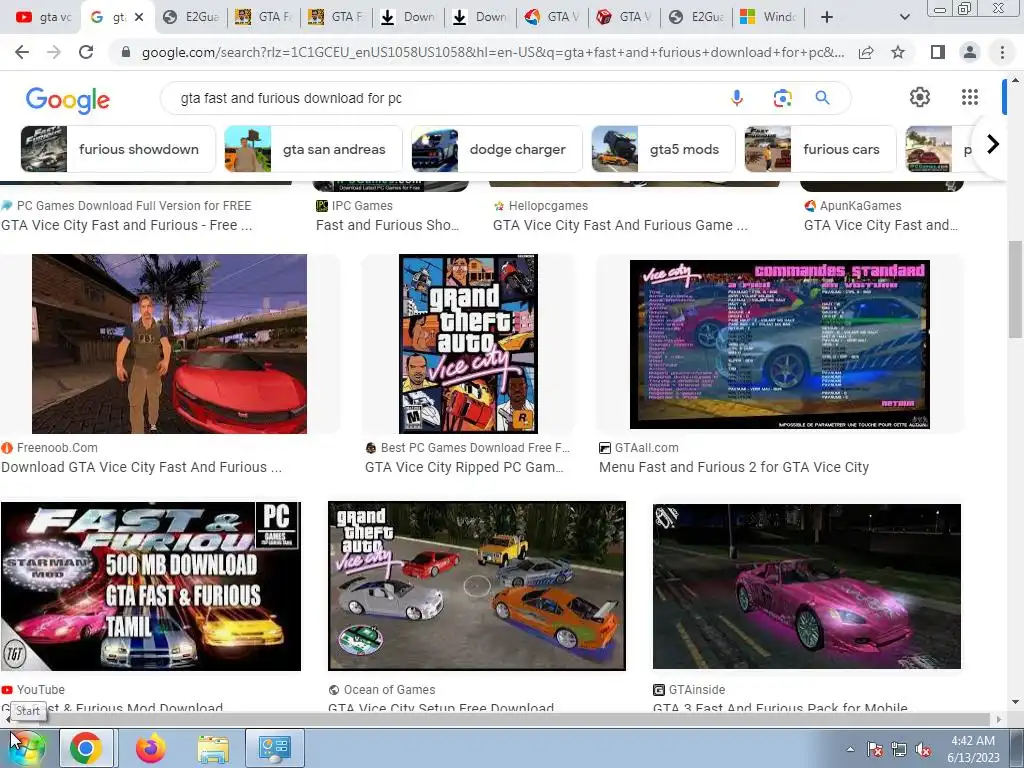Select the 'gta san andreas' suggestion chip
The width and height of the screenshot is (1024, 768).
[x=313, y=149]
